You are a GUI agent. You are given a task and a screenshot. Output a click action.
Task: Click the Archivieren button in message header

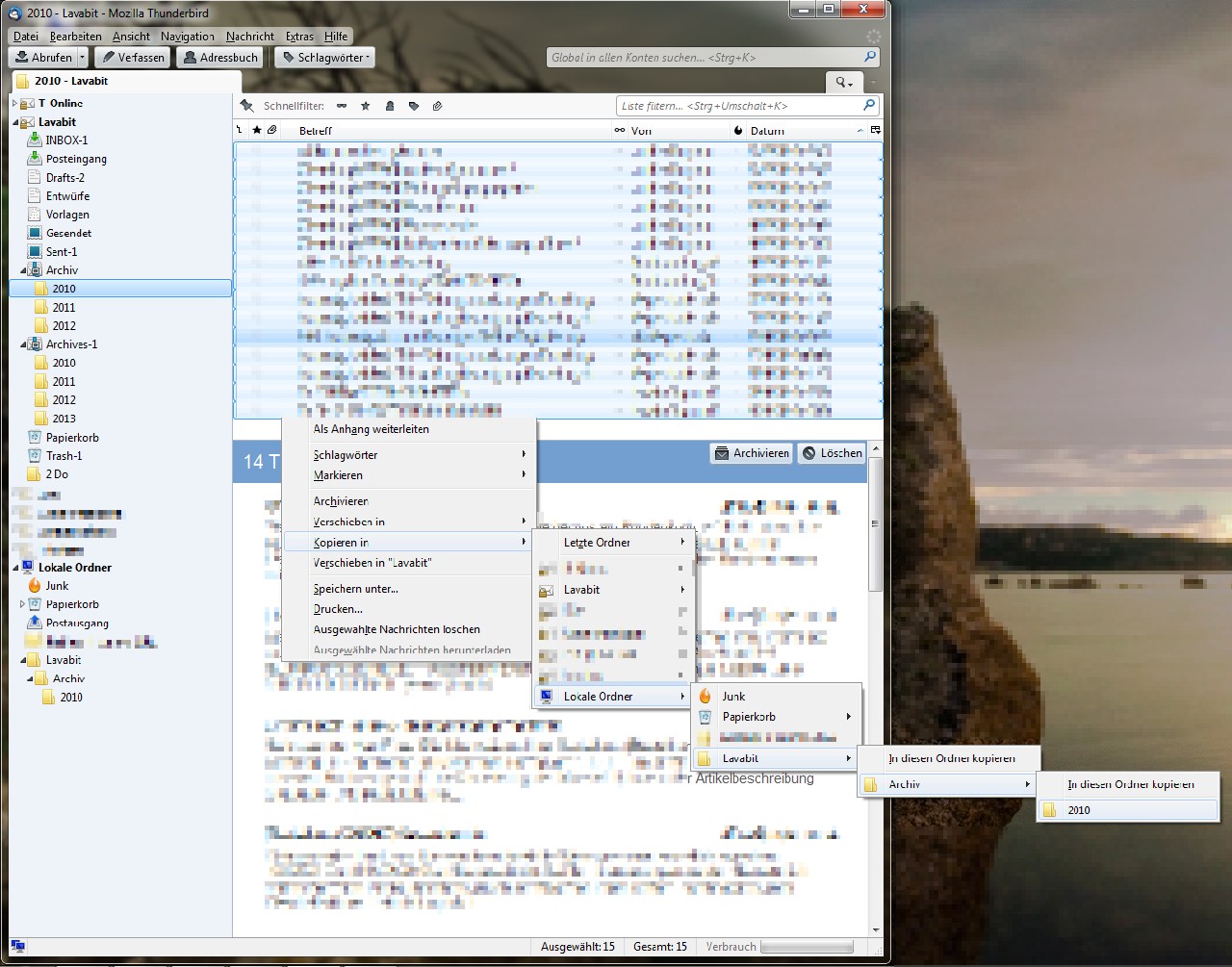tap(752, 453)
